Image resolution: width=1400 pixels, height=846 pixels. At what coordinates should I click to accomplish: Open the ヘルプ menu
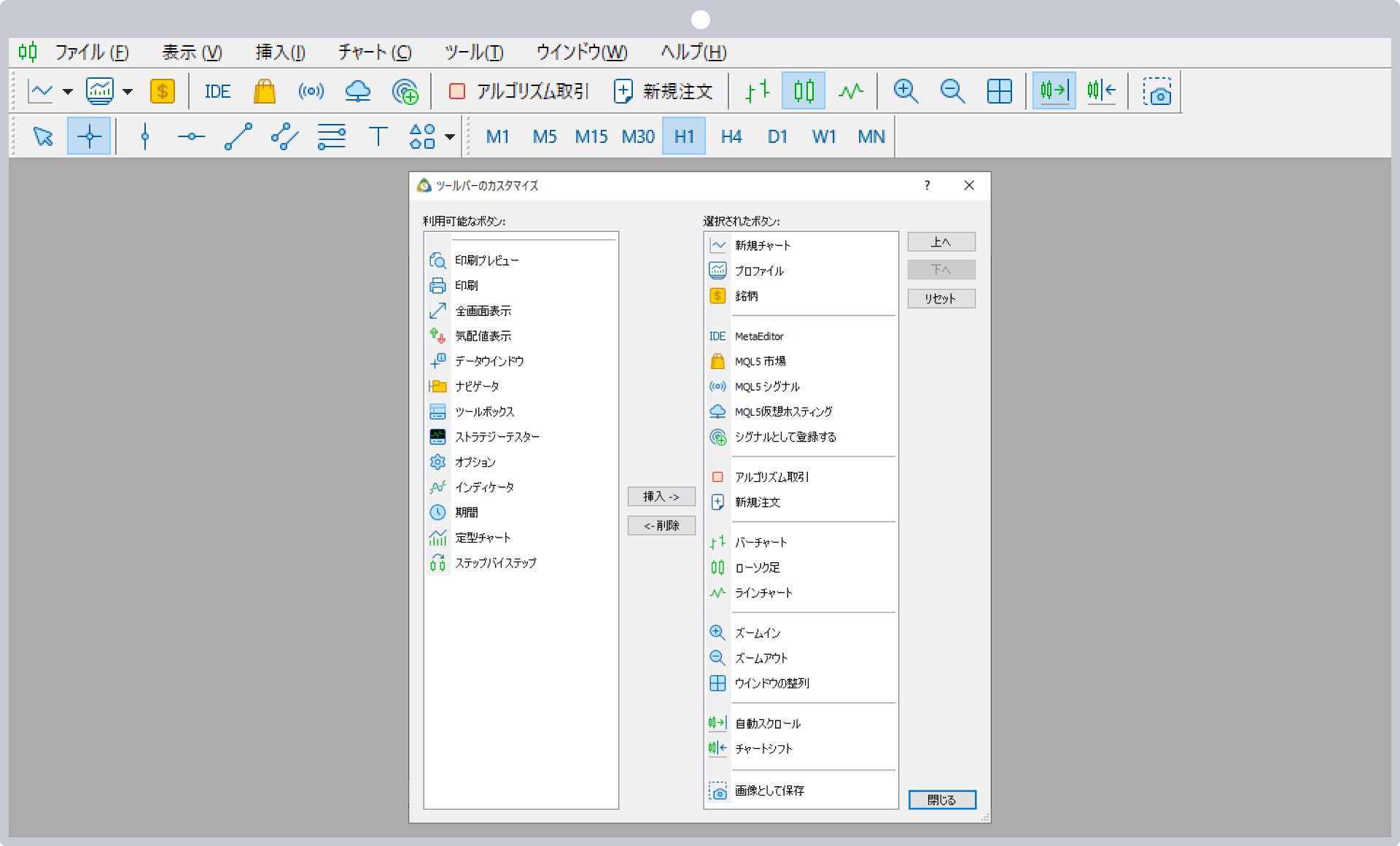point(693,53)
